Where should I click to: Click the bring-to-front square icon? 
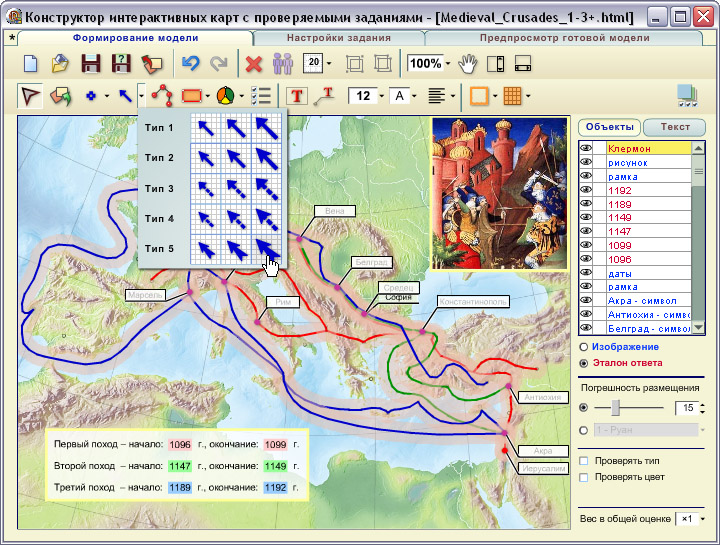pyautogui.click(x=354, y=63)
